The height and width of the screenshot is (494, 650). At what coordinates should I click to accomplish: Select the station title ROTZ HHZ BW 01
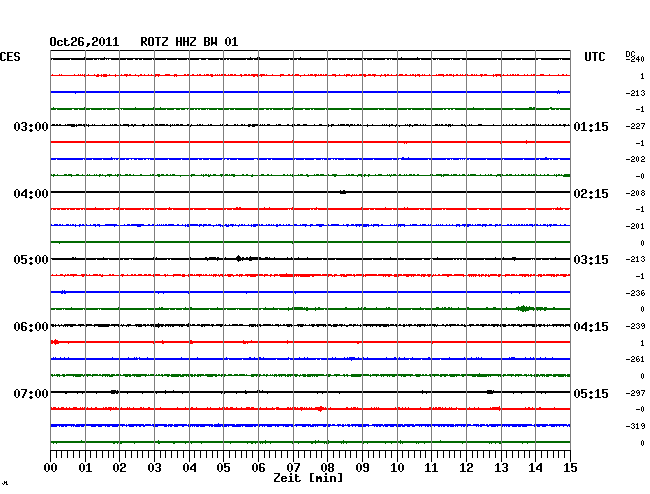pyautogui.click(x=189, y=42)
